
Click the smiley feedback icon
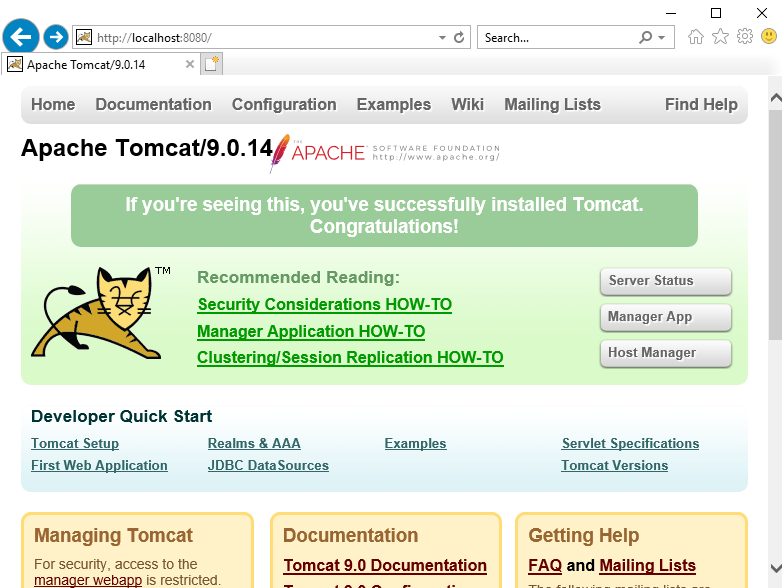coord(769,36)
